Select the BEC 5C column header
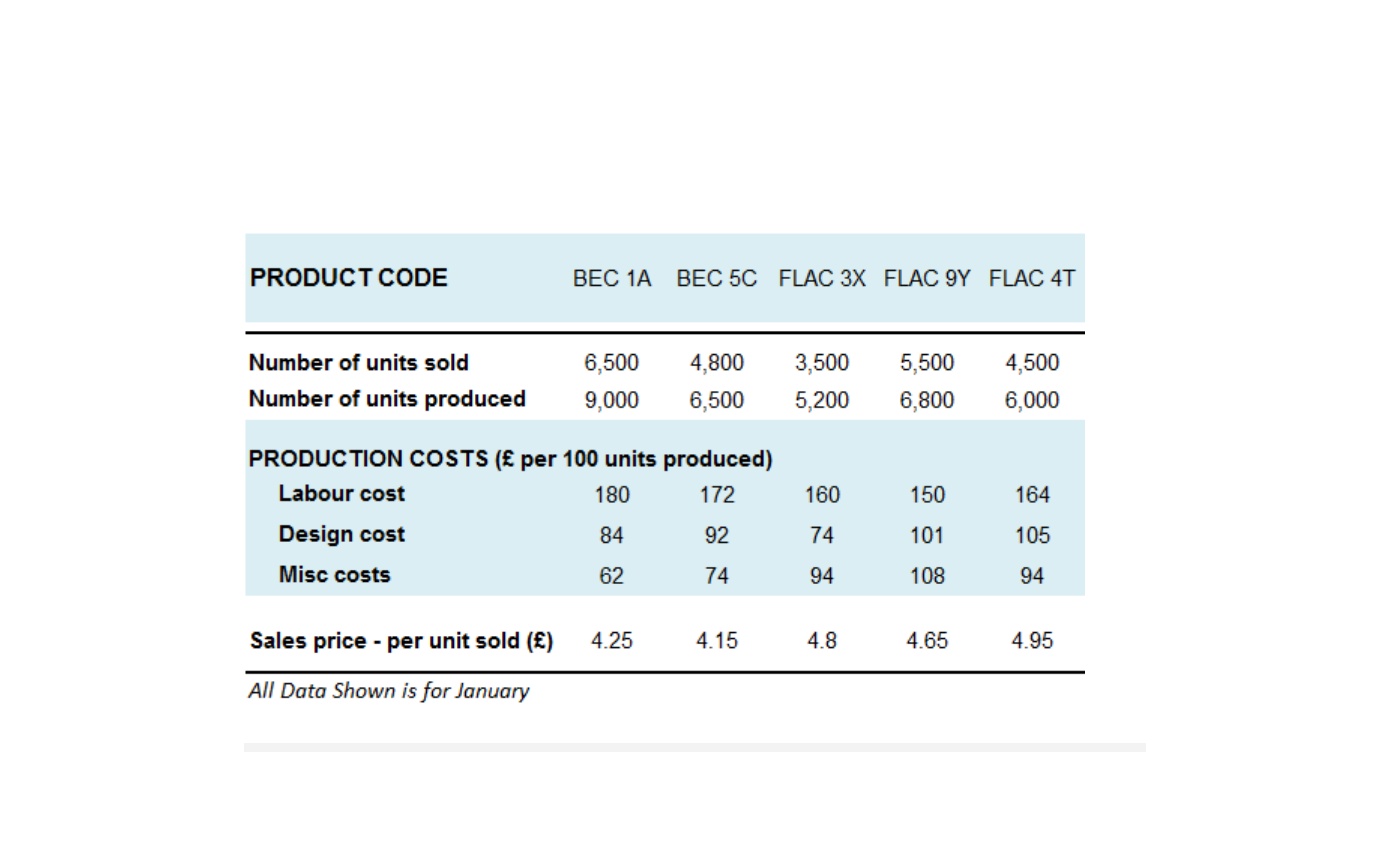This screenshot has height=852, width=1391. point(717,279)
